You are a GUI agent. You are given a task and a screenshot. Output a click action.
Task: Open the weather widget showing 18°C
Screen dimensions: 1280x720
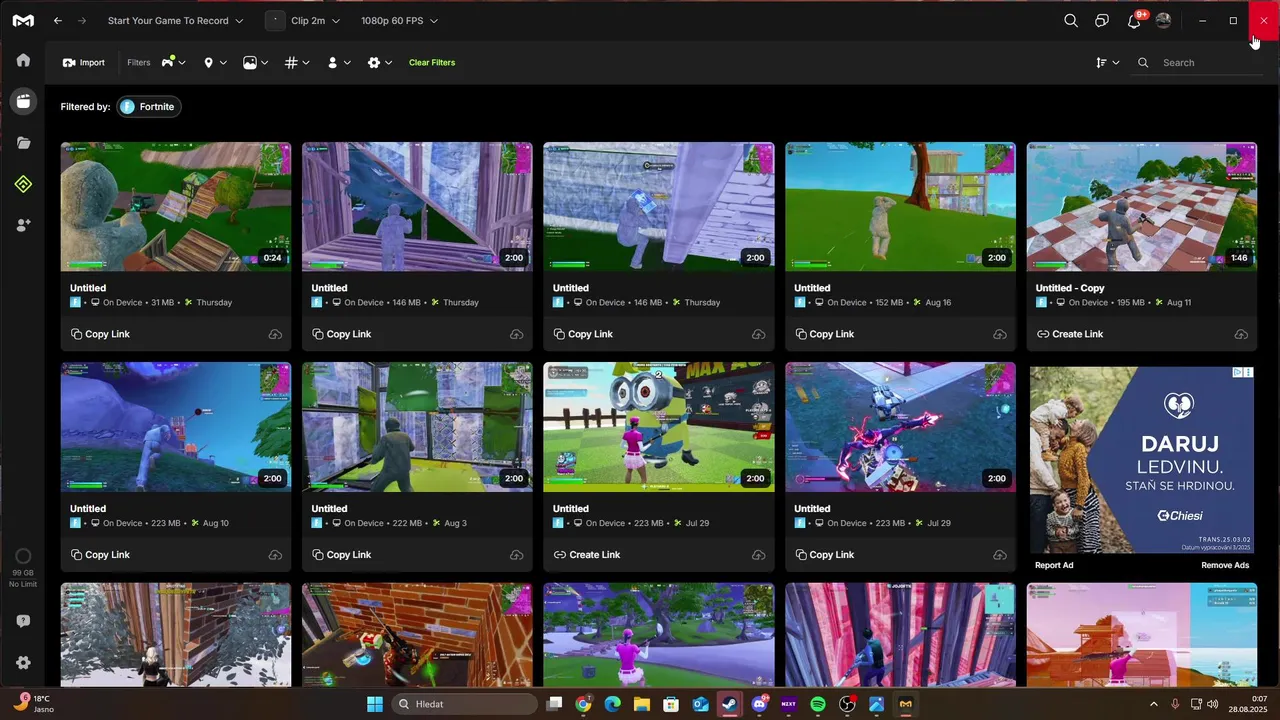click(33, 704)
